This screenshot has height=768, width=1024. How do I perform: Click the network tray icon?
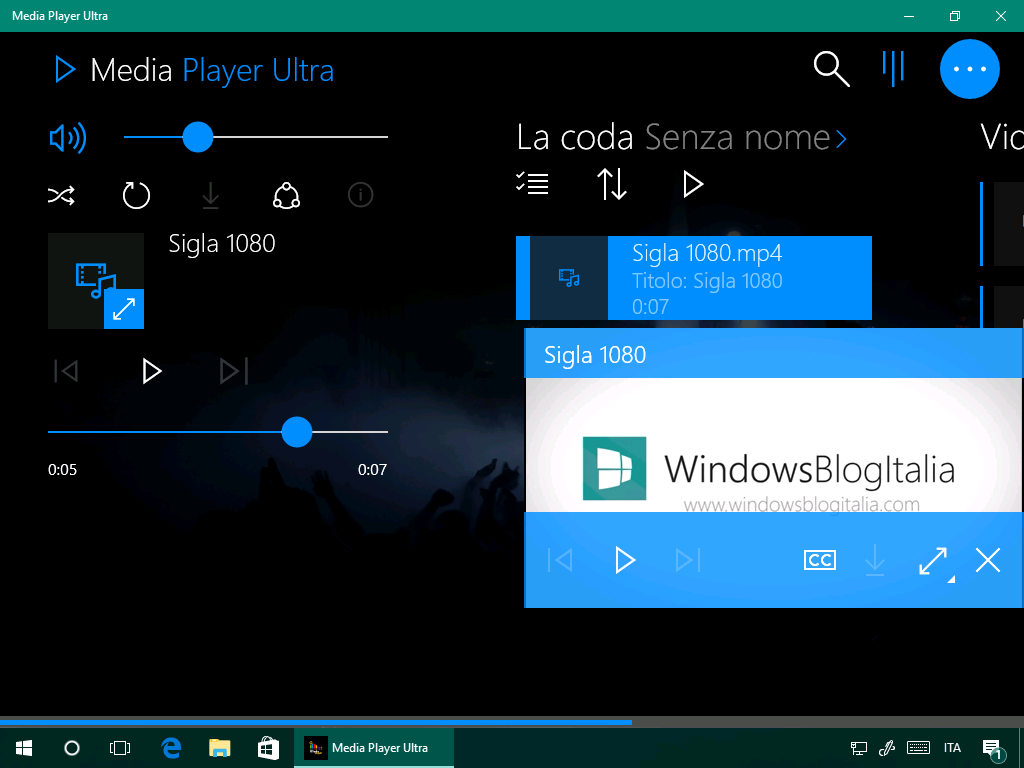click(x=858, y=748)
